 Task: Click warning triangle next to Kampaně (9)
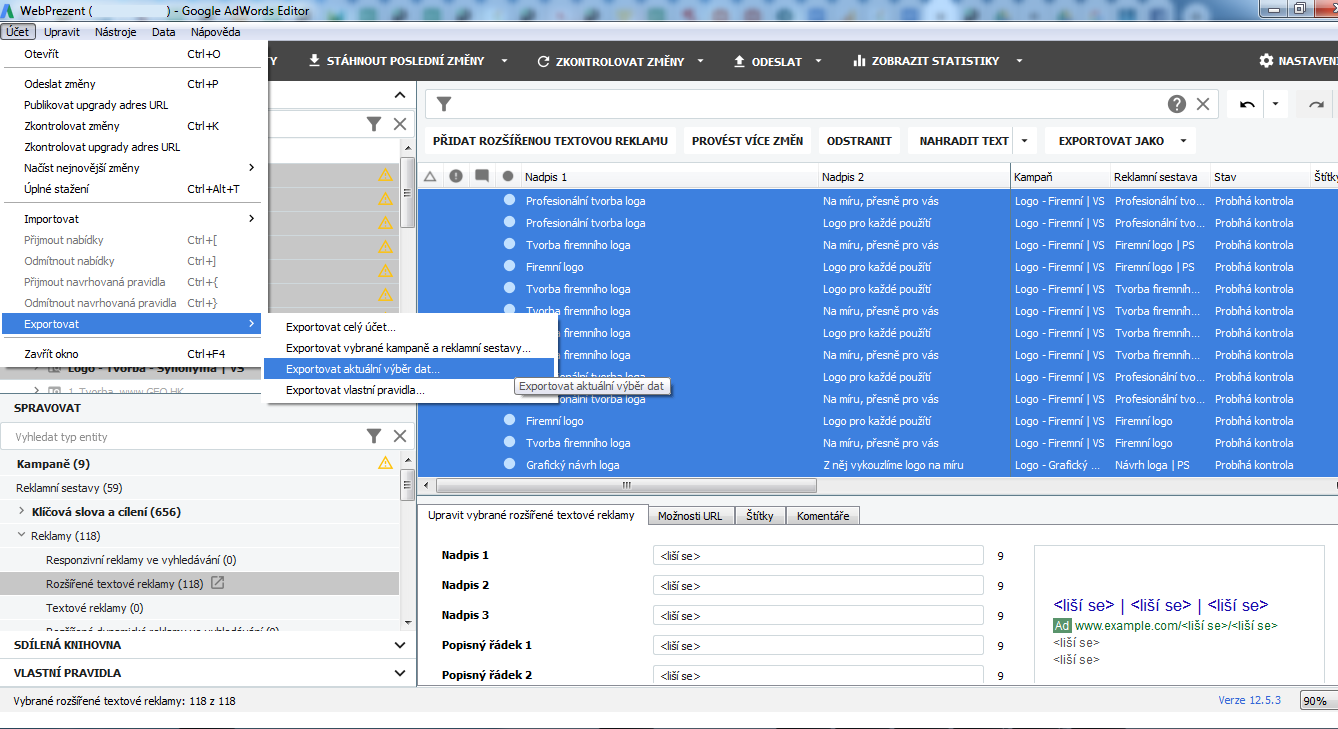[x=385, y=463]
